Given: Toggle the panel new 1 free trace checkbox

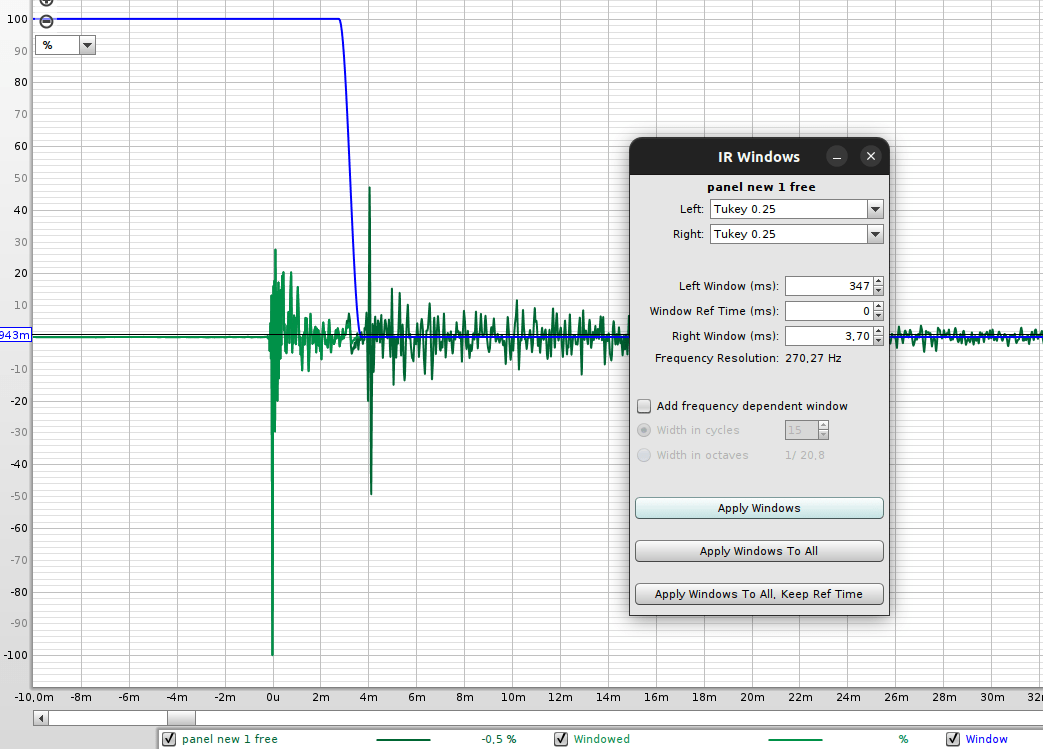Looking at the screenshot, I should (169, 739).
